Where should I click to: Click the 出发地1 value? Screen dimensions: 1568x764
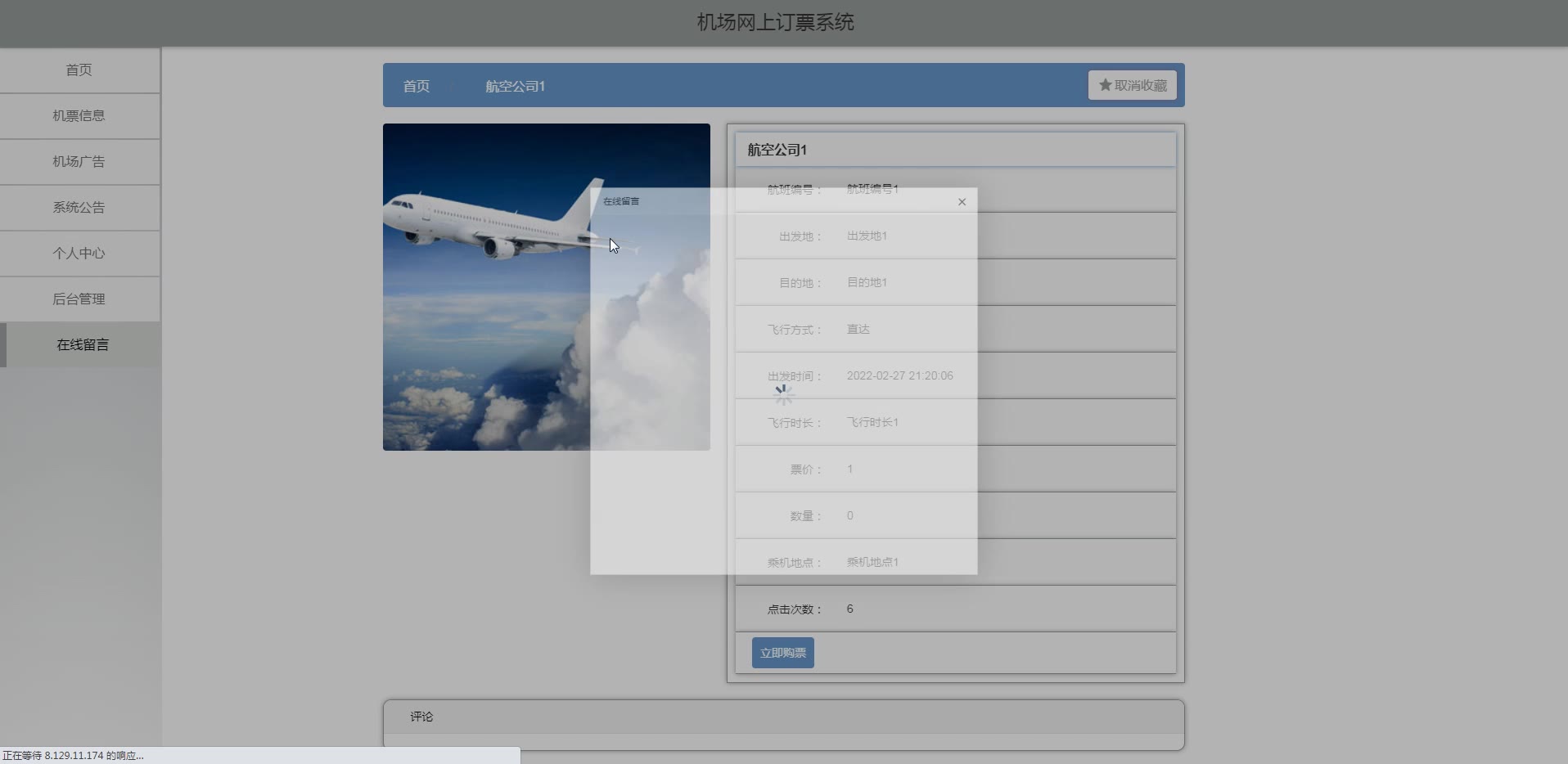(x=867, y=236)
